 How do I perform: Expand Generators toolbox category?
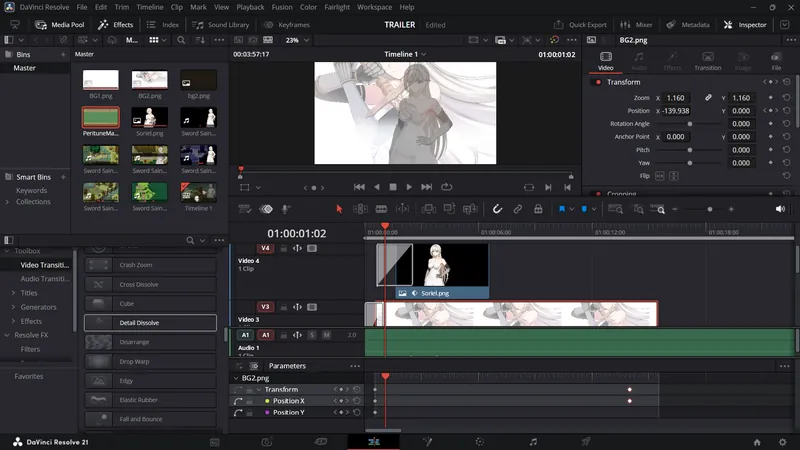[x=13, y=307]
